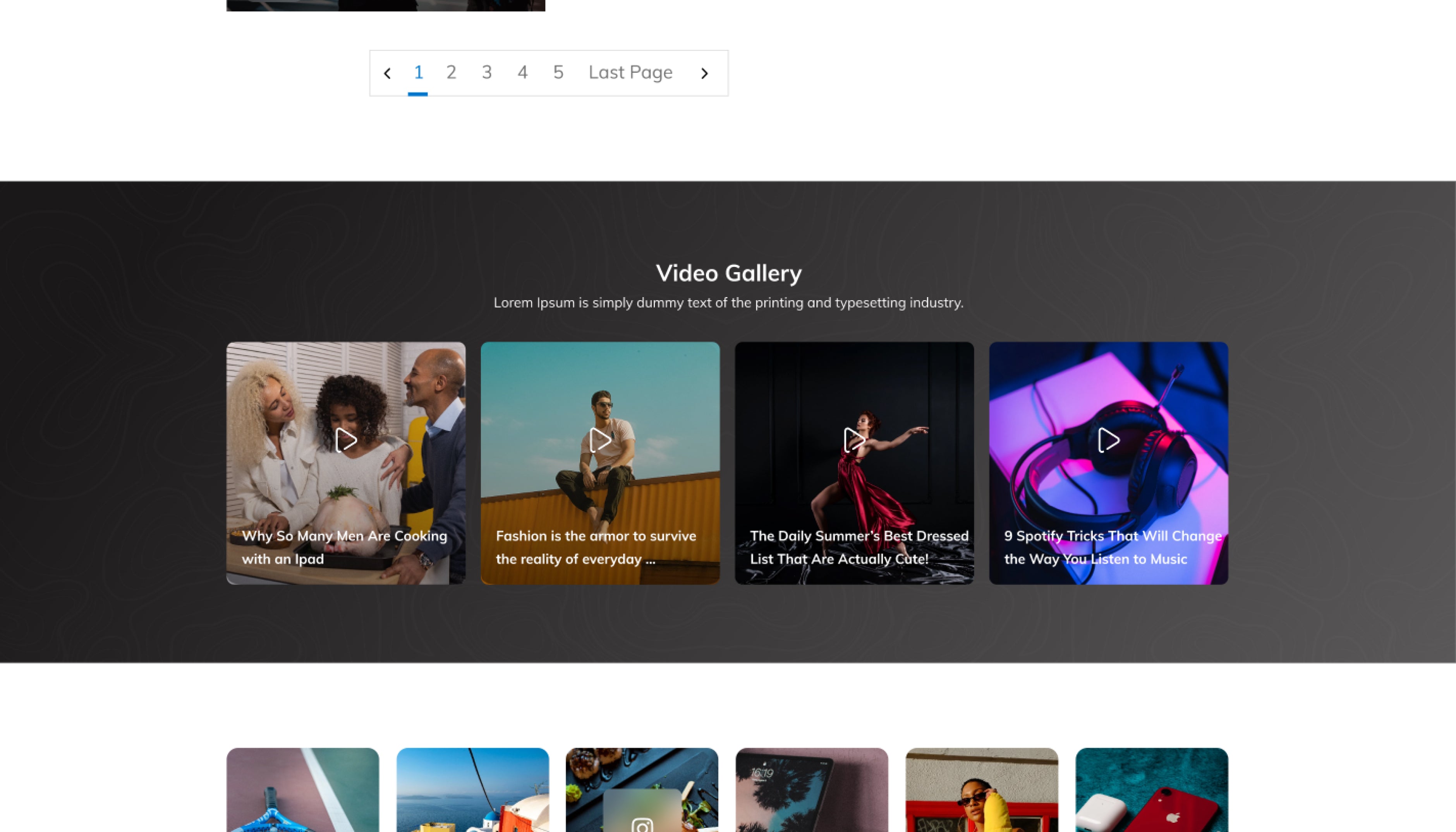Click the next page arrow in pagination
This screenshot has height=832, width=1456.
(704, 73)
